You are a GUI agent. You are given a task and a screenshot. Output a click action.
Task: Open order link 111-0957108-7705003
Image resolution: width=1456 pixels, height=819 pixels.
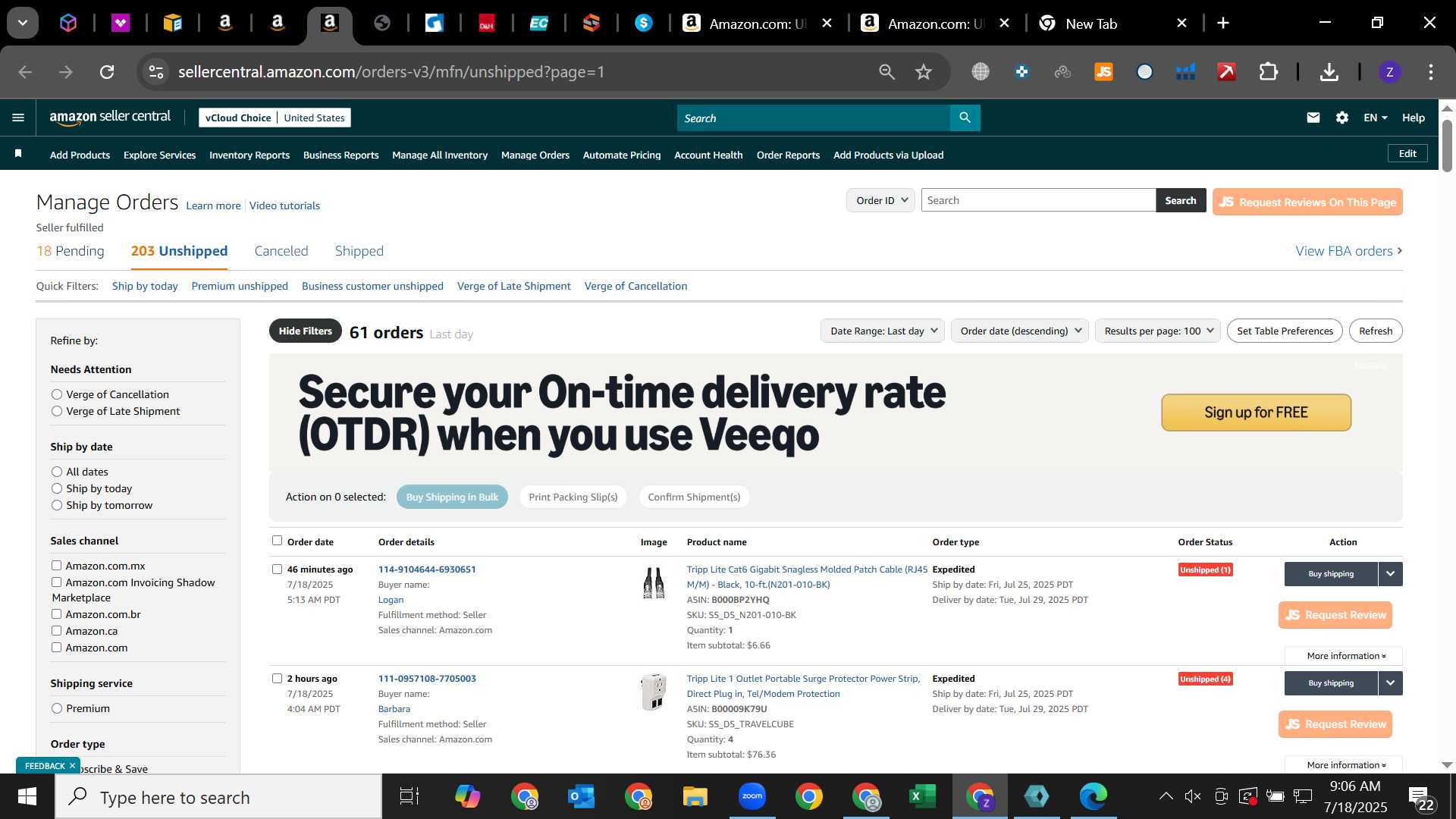tap(427, 679)
